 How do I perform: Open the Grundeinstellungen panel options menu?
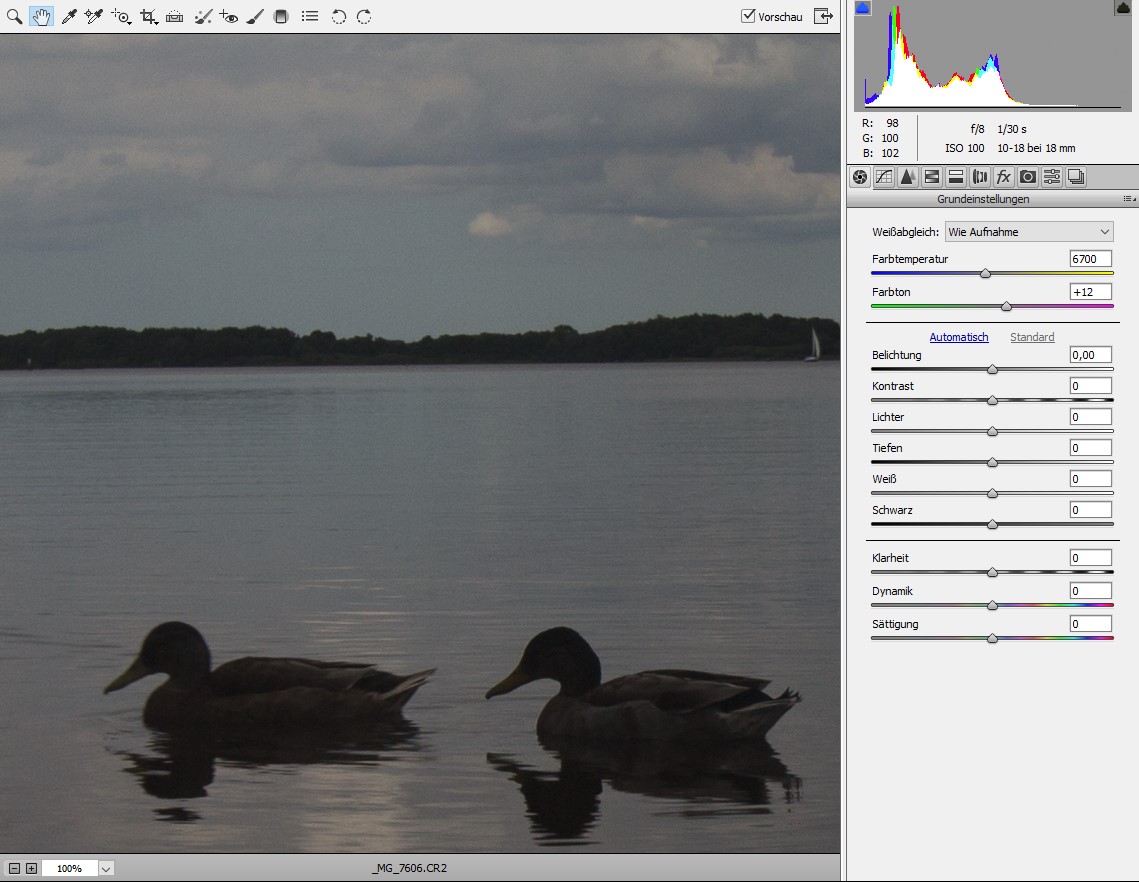pos(1128,199)
